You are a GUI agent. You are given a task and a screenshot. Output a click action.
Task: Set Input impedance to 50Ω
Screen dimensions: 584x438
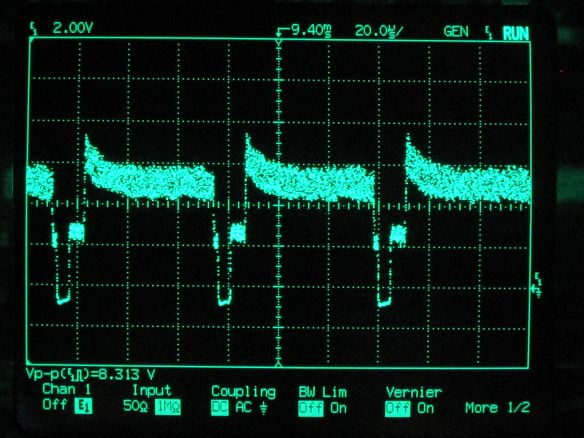135,406
